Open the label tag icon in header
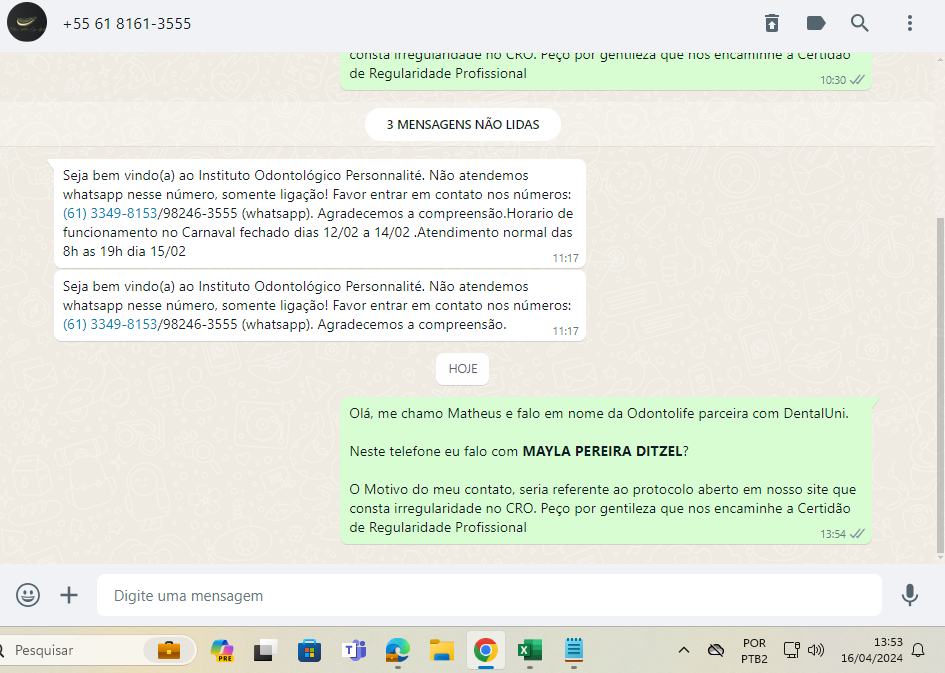 click(816, 23)
